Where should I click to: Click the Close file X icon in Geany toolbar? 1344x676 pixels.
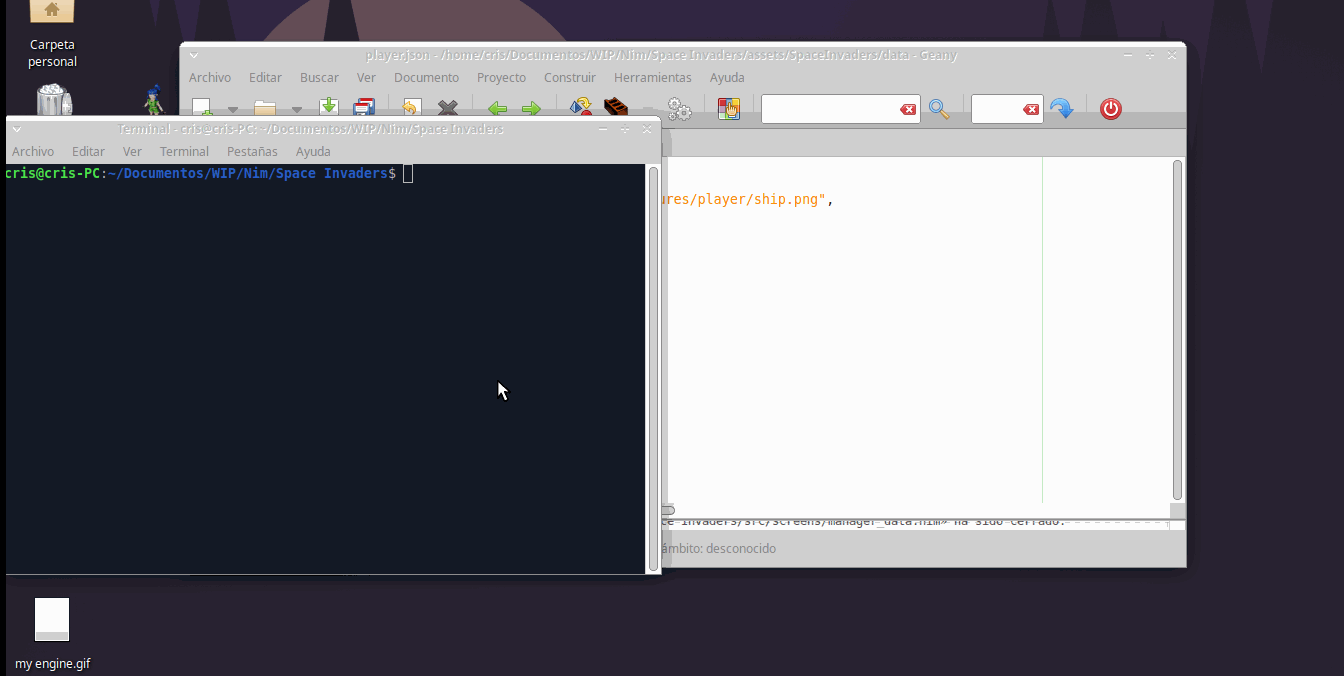(x=448, y=107)
